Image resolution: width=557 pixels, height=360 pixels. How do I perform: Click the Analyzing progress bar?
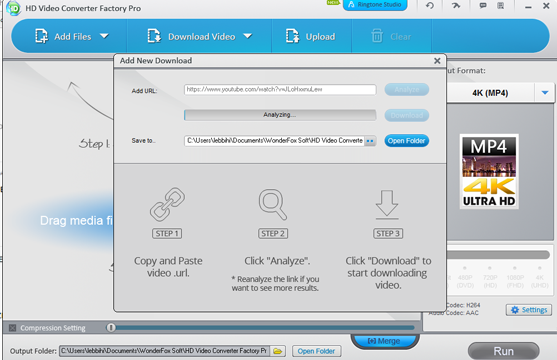(280, 115)
